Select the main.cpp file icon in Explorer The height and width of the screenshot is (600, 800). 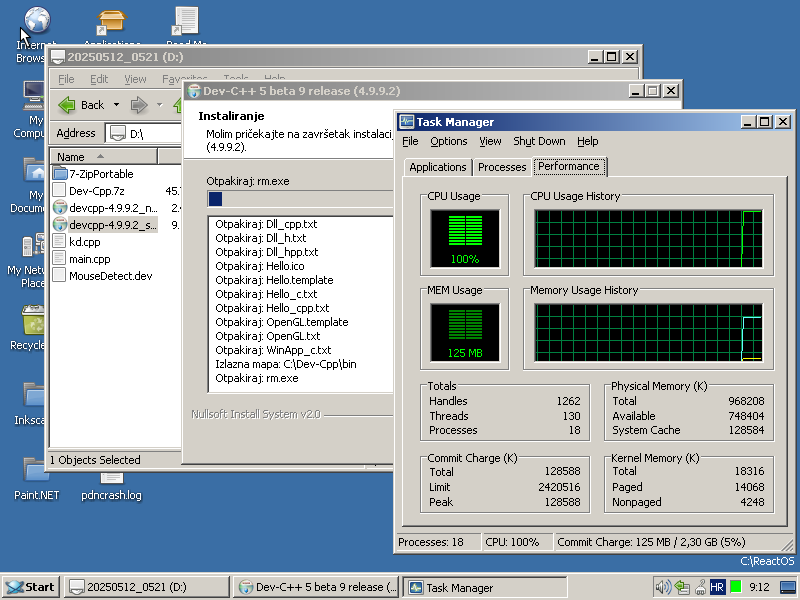60,259
